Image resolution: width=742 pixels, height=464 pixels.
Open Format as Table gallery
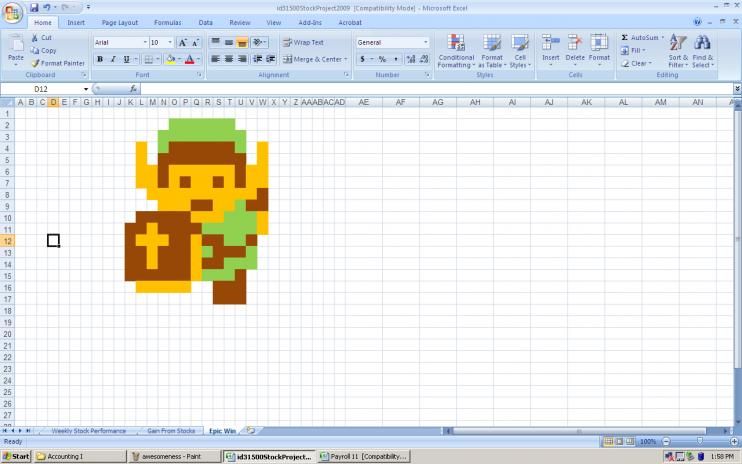[492, 51]
